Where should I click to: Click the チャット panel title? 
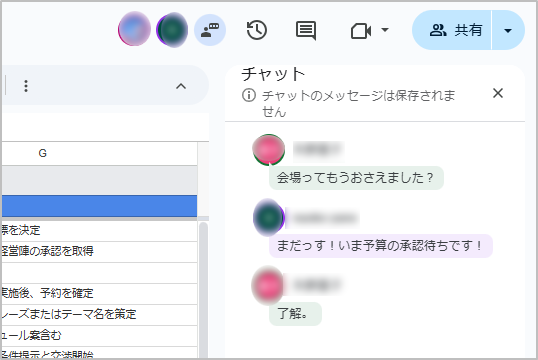[273, 74]
